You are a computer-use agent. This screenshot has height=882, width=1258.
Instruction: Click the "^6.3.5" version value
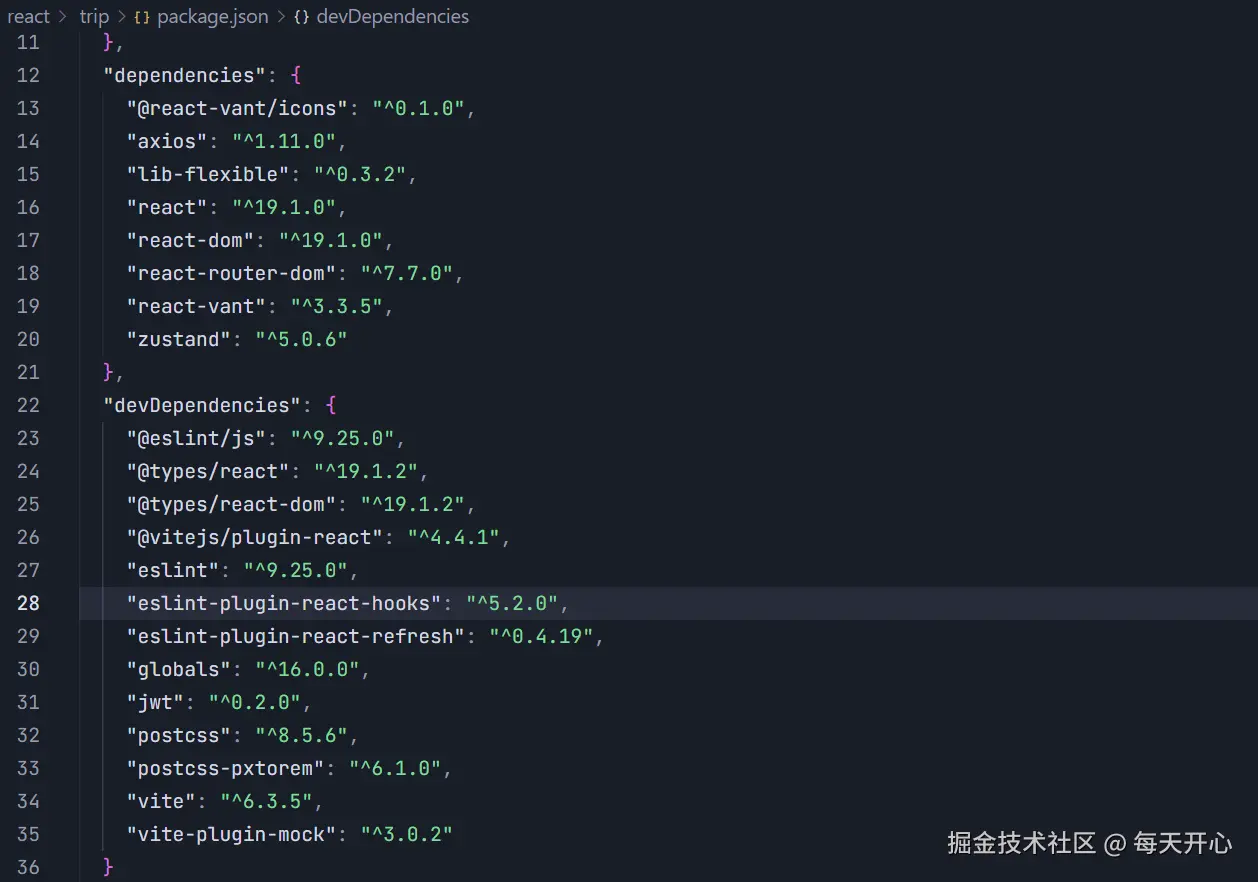pos(267,801)
